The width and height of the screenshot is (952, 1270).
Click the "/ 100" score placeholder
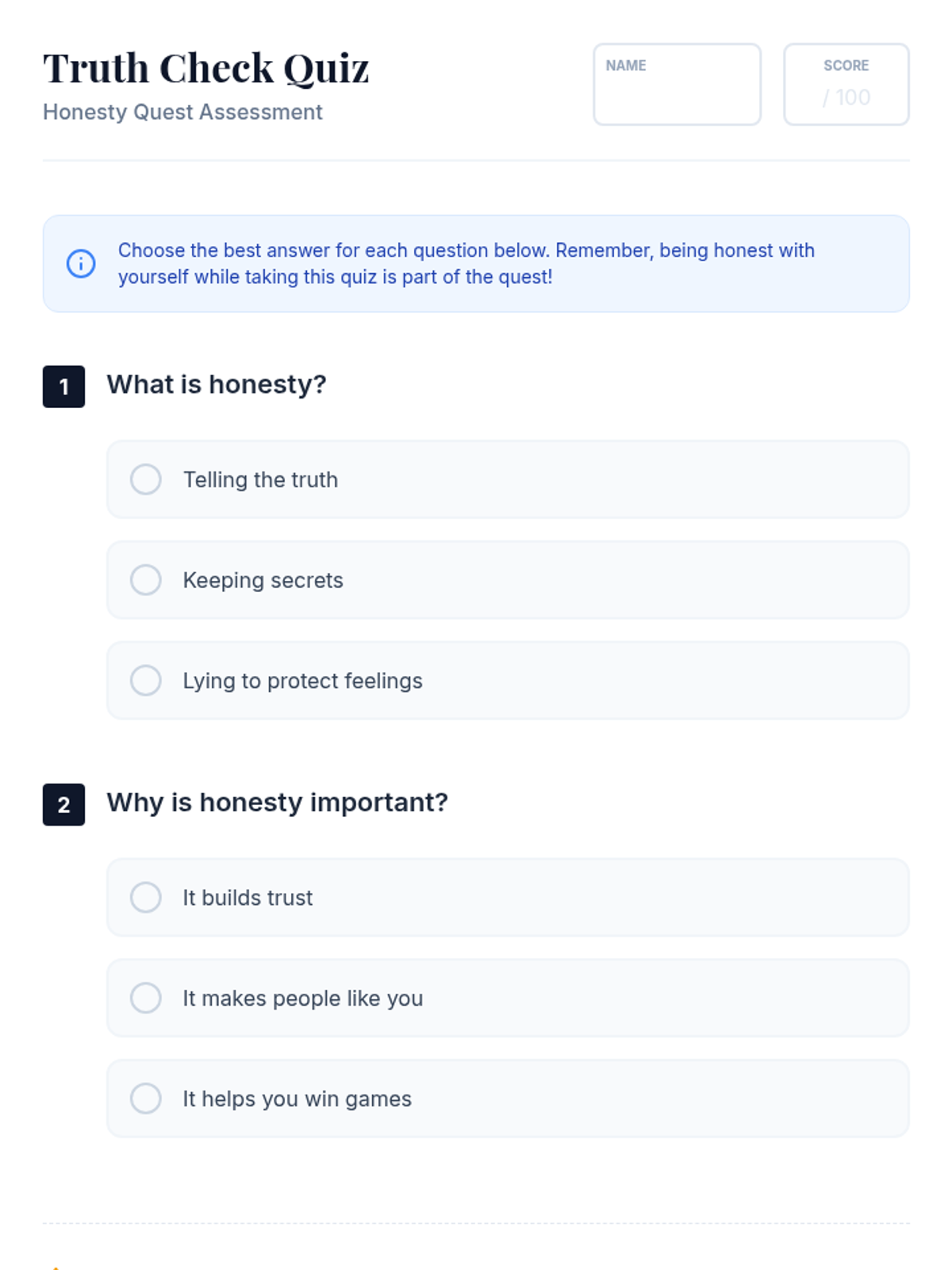[846, 98]
